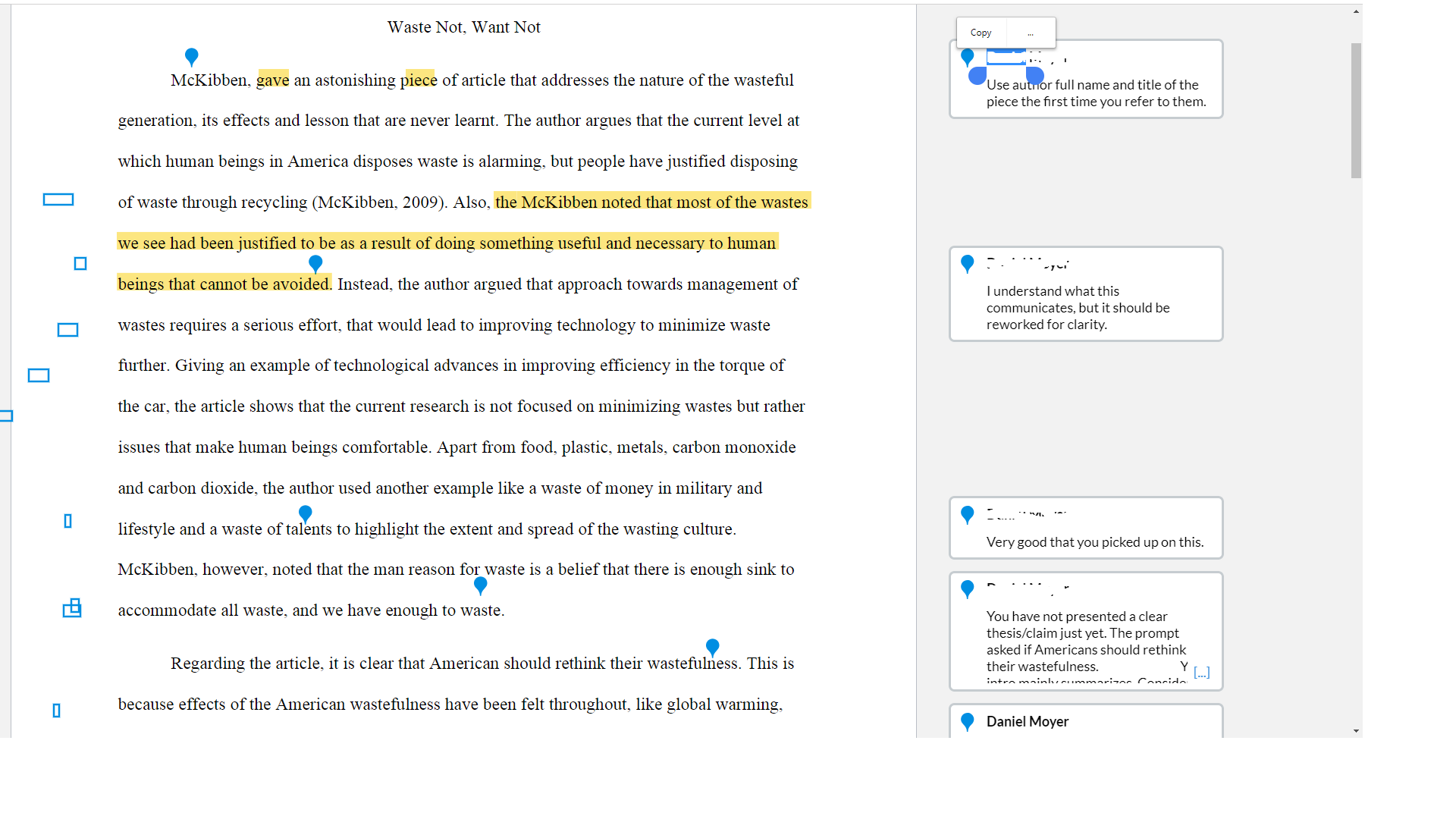Expand truncated comment with '[...]' link

tap(1202, 672)
